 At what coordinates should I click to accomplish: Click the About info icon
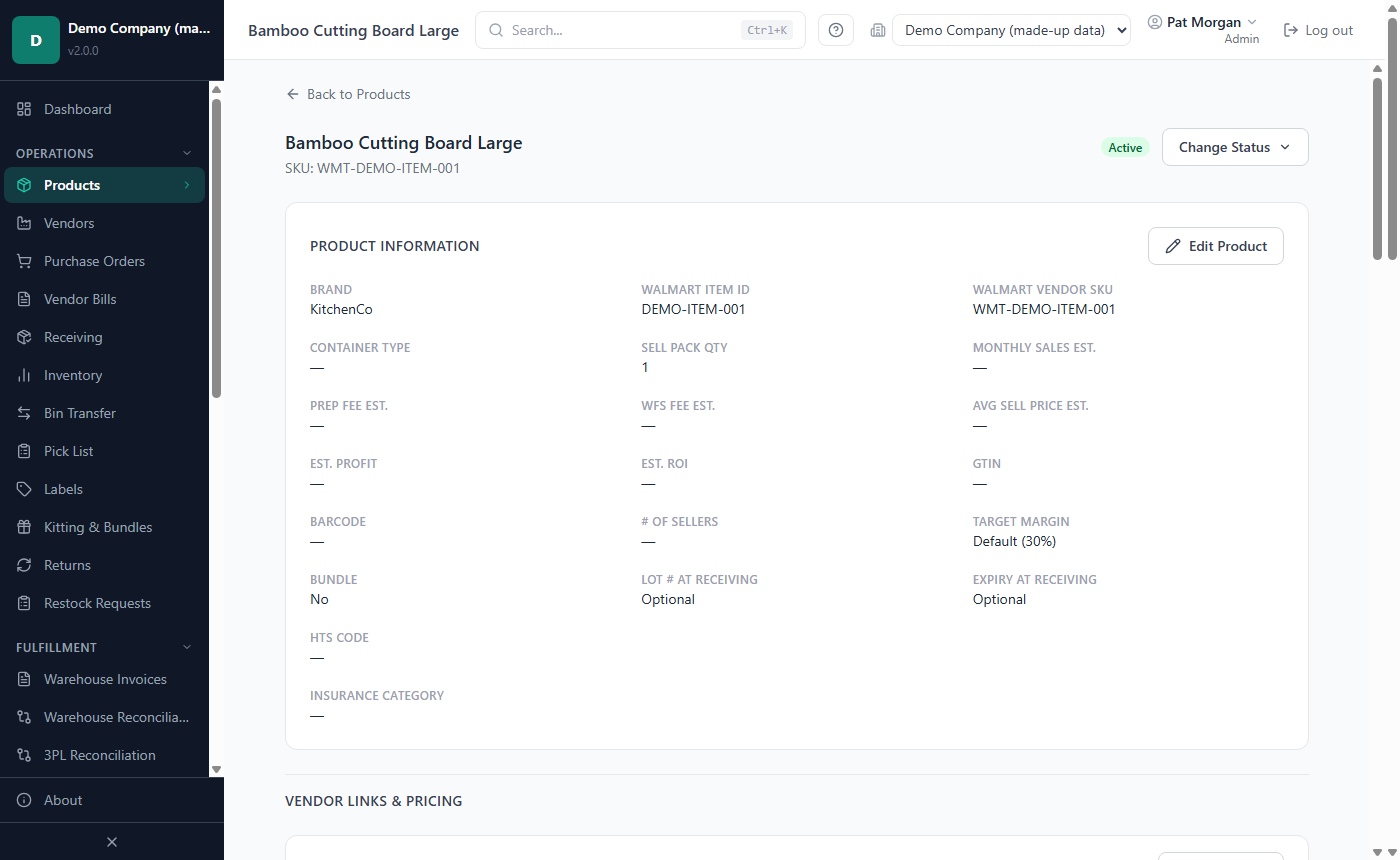pos(24,800)
